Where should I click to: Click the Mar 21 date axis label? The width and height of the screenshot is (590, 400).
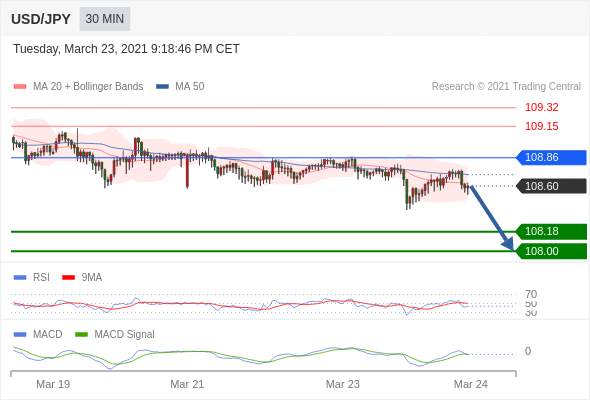(x=187, y=384)
